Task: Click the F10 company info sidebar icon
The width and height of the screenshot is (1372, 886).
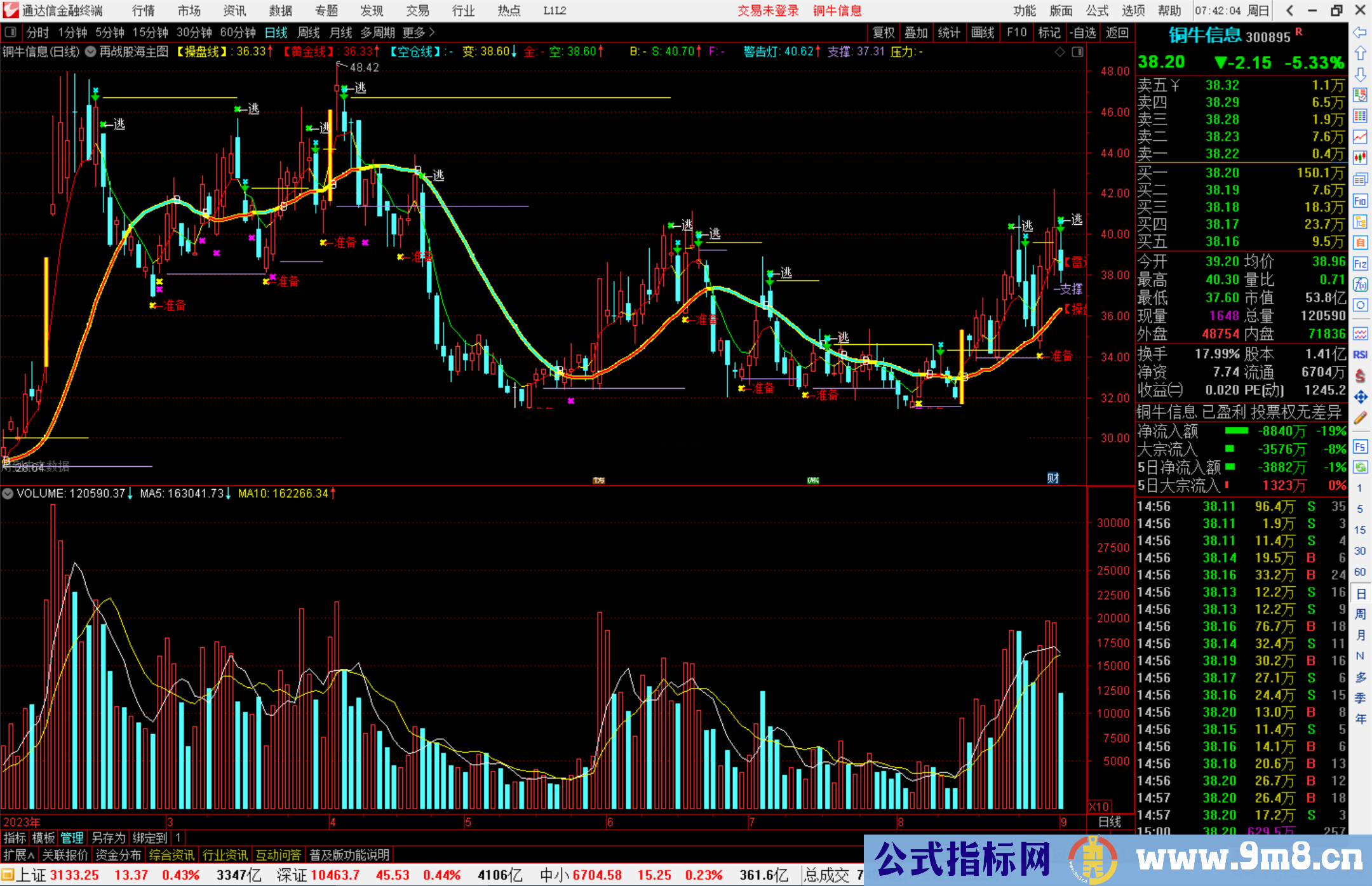Action: pyautogui.click(x=1360, y=201)
